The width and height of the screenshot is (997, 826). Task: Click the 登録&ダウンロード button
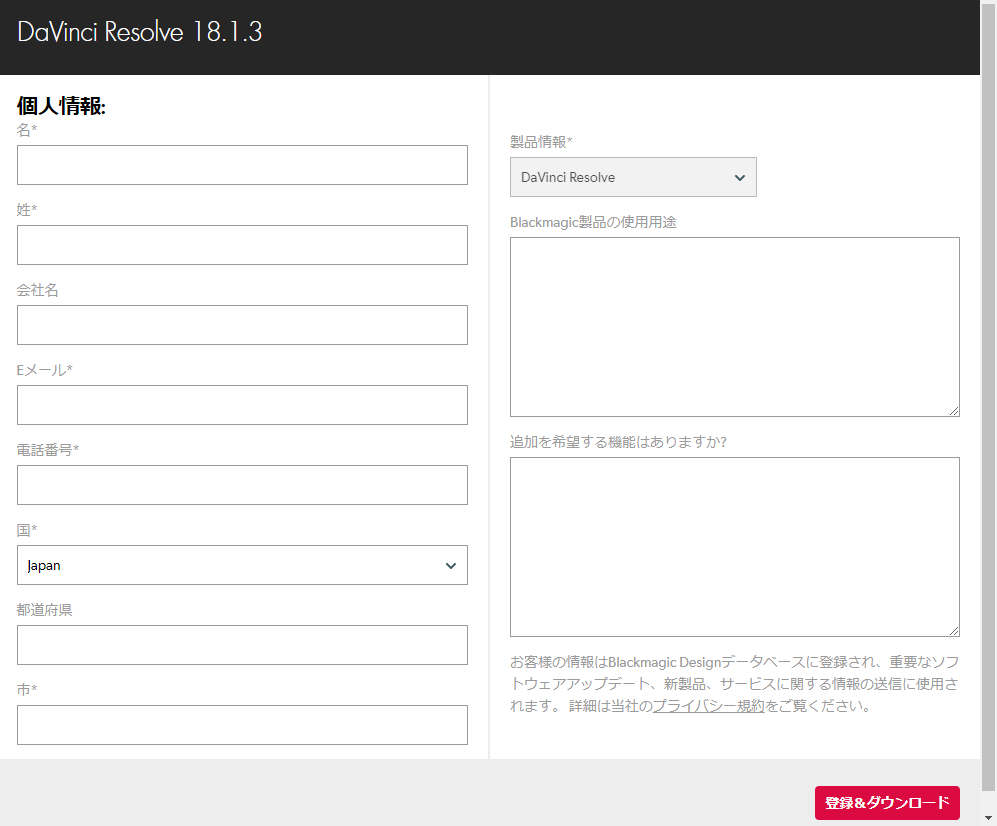[888, 803]
